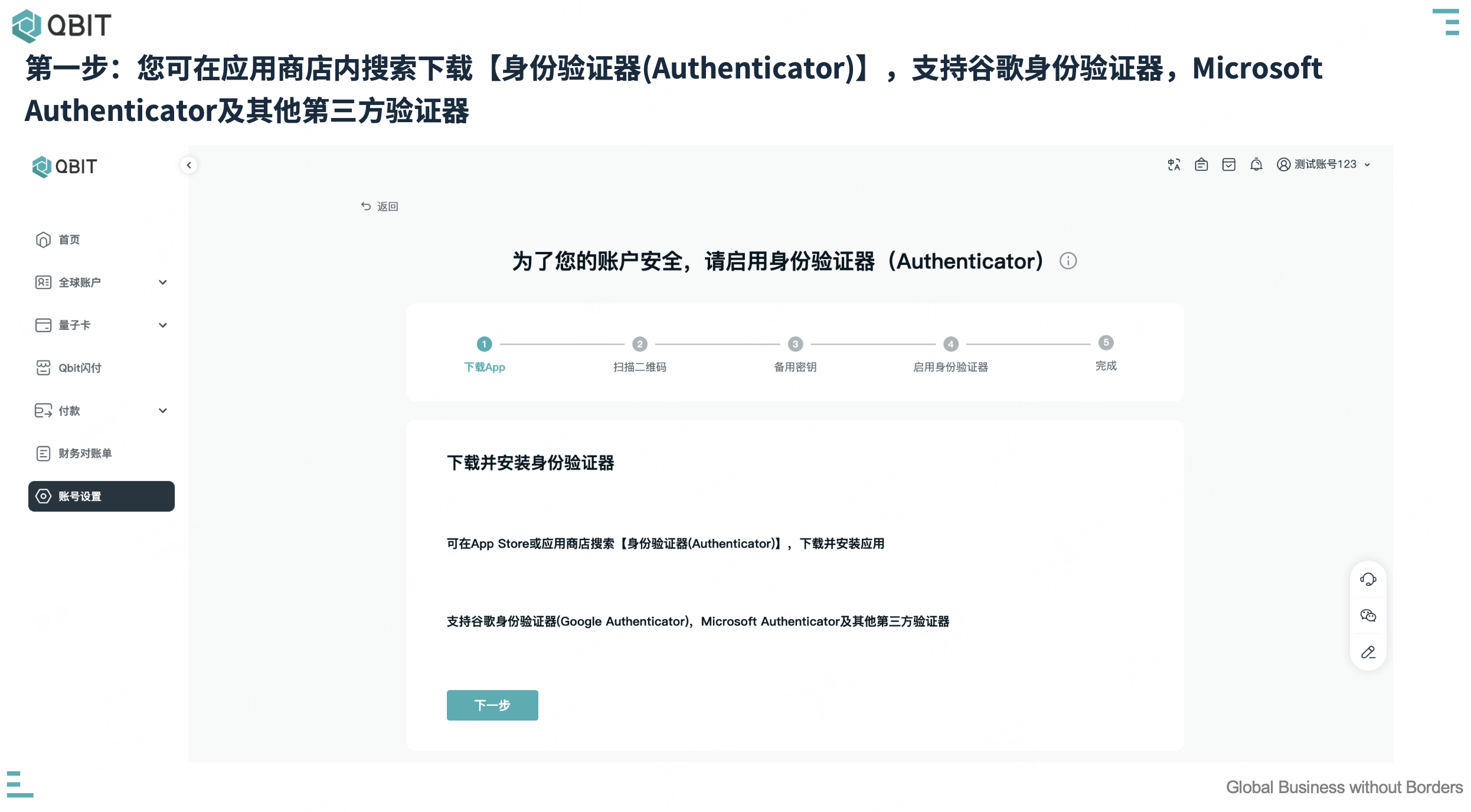Click the 扫描二维码 step label
Viewport: 1471px width, 812px height.
click(x=640, y=367)
